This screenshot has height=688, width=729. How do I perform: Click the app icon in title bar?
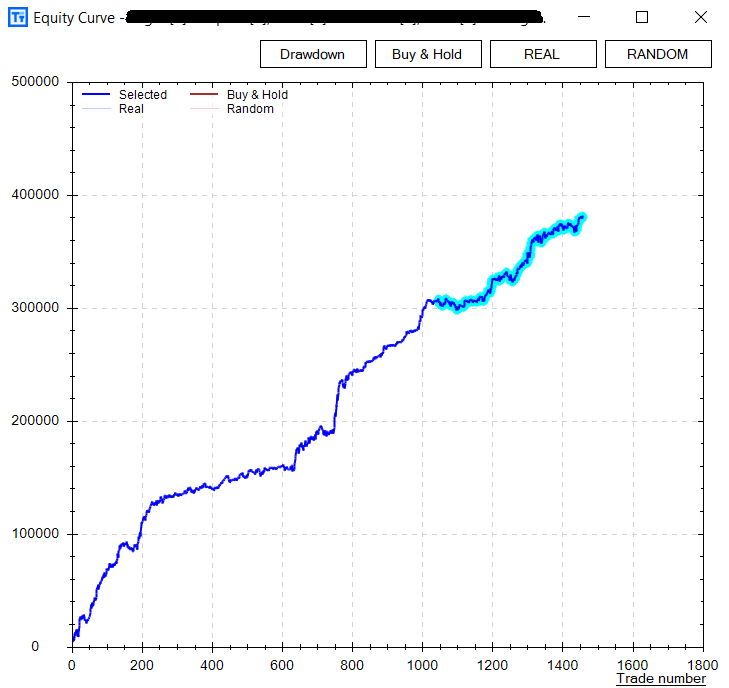coord(17,17)
